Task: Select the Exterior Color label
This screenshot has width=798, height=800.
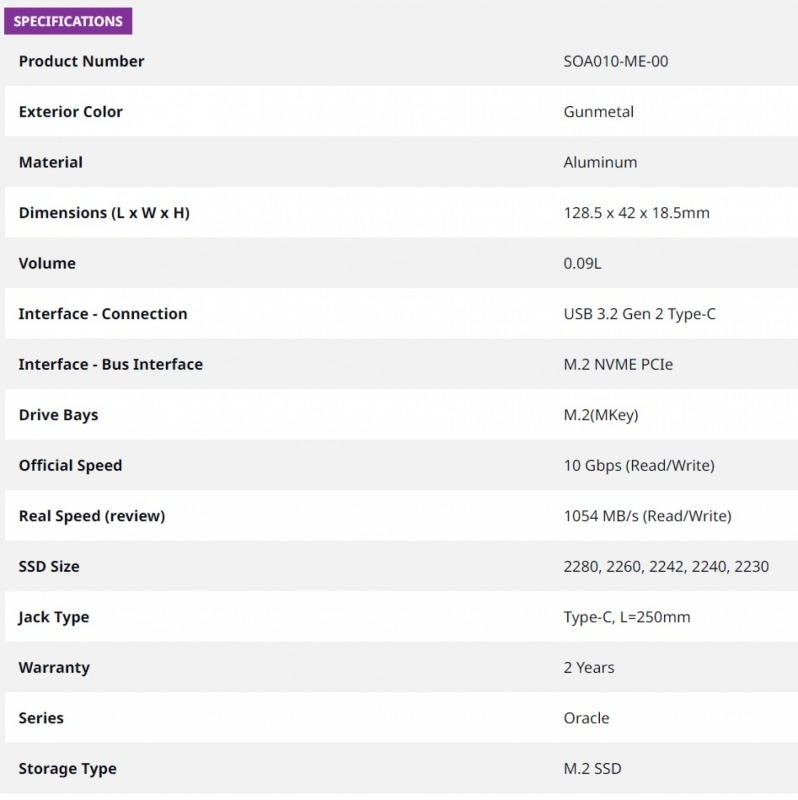Action: click(70, 112)
